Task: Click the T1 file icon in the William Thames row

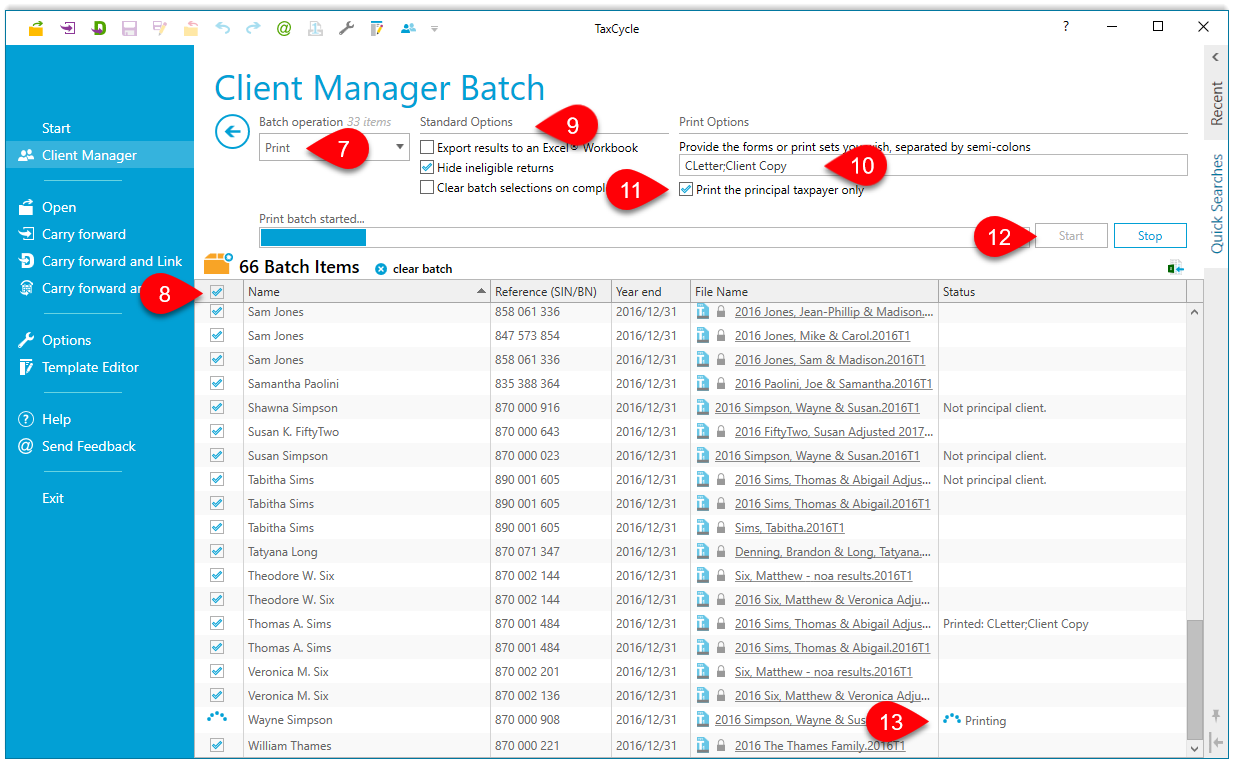Action: (x=702, y=746)
